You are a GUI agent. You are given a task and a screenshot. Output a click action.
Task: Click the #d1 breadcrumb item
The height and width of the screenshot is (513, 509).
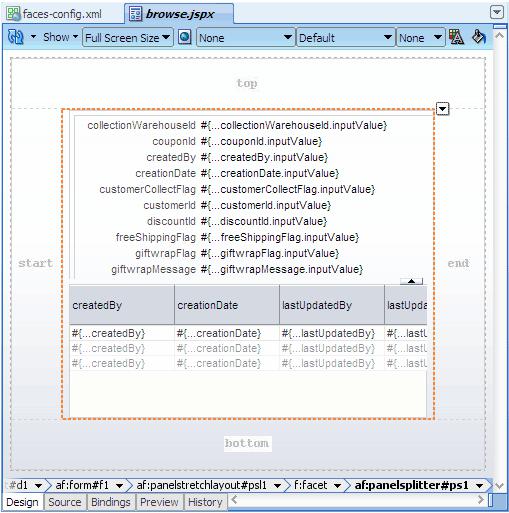(19, 485)
